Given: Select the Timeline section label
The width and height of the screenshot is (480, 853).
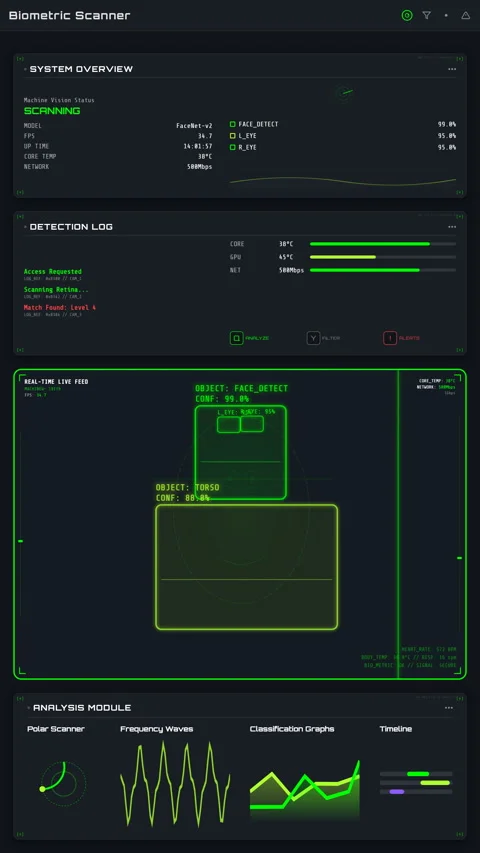Looking at the screenshot, I should pyautogui.click(x=396, y=729).
